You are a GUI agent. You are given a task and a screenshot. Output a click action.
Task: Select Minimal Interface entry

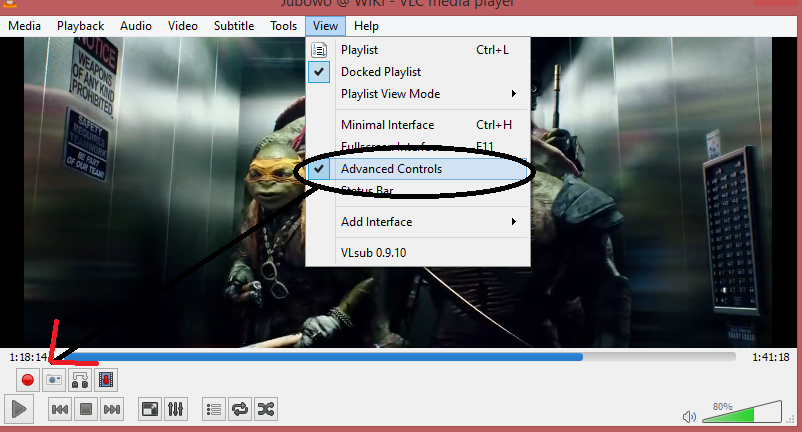(x=418, y=124)
